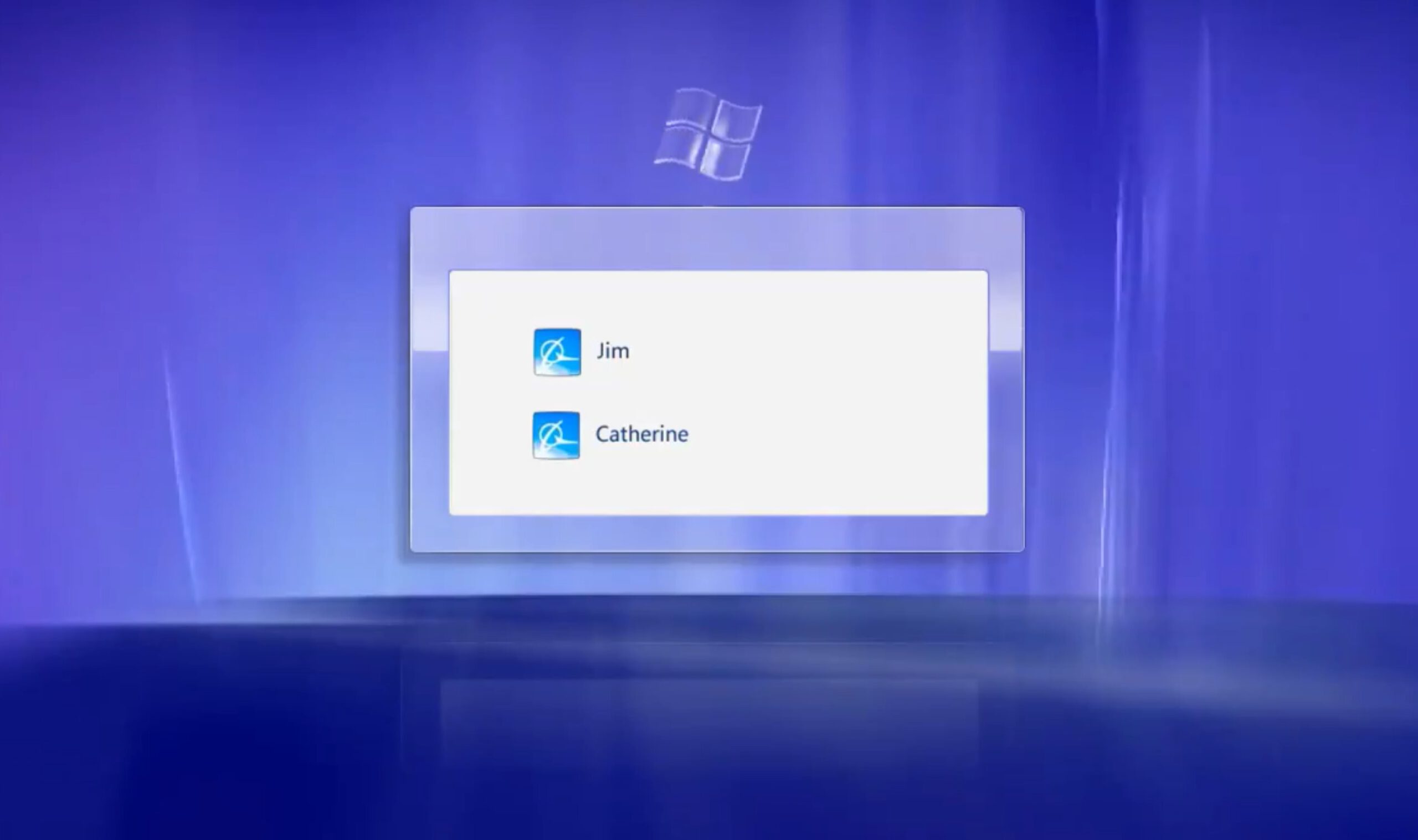Screen dimensions: 1418x840
Task: Select the Catherine user name
Action: pos(642,434)
